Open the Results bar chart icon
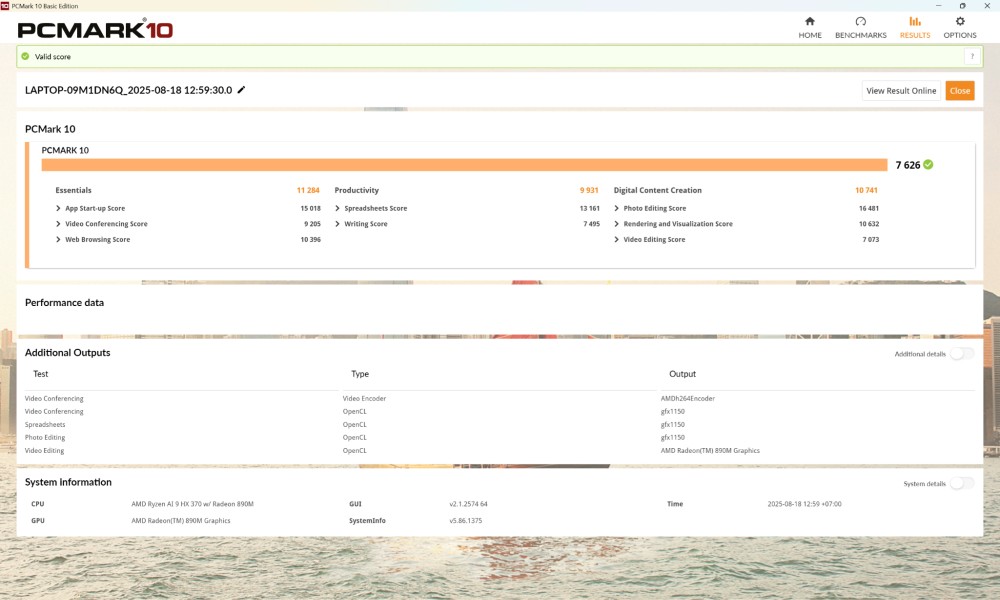The width and height of the screenshot is (1000, 600). [915, 21]
